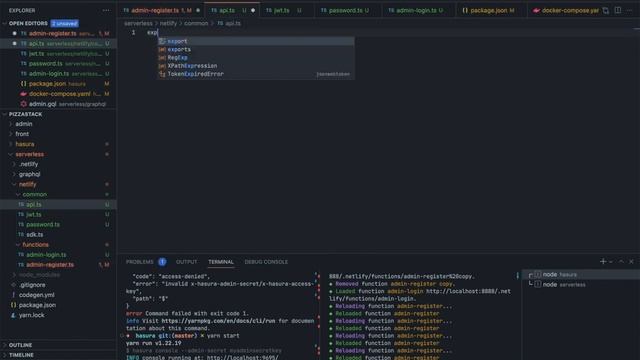This screenshot has width=640, height=360.
Task: Close the bottom panel
Action: [631, 262]
